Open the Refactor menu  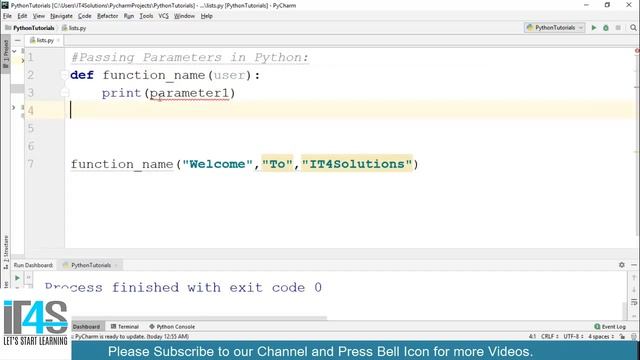pos(107,16)
